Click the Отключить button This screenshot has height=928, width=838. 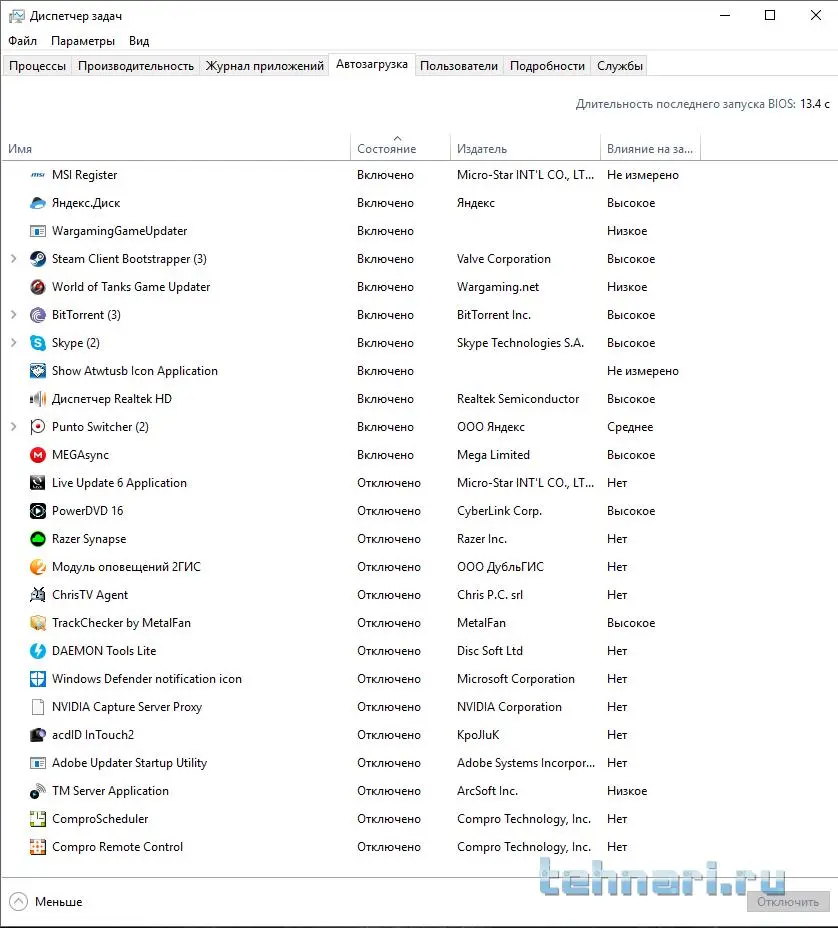pos(788,902)
